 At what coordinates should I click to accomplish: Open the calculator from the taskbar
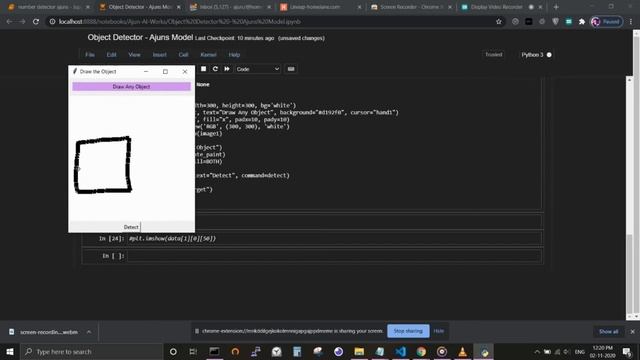(x=297, y=351)
